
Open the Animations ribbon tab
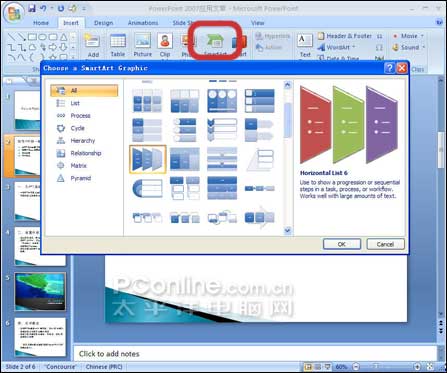(x=143, y=23)
